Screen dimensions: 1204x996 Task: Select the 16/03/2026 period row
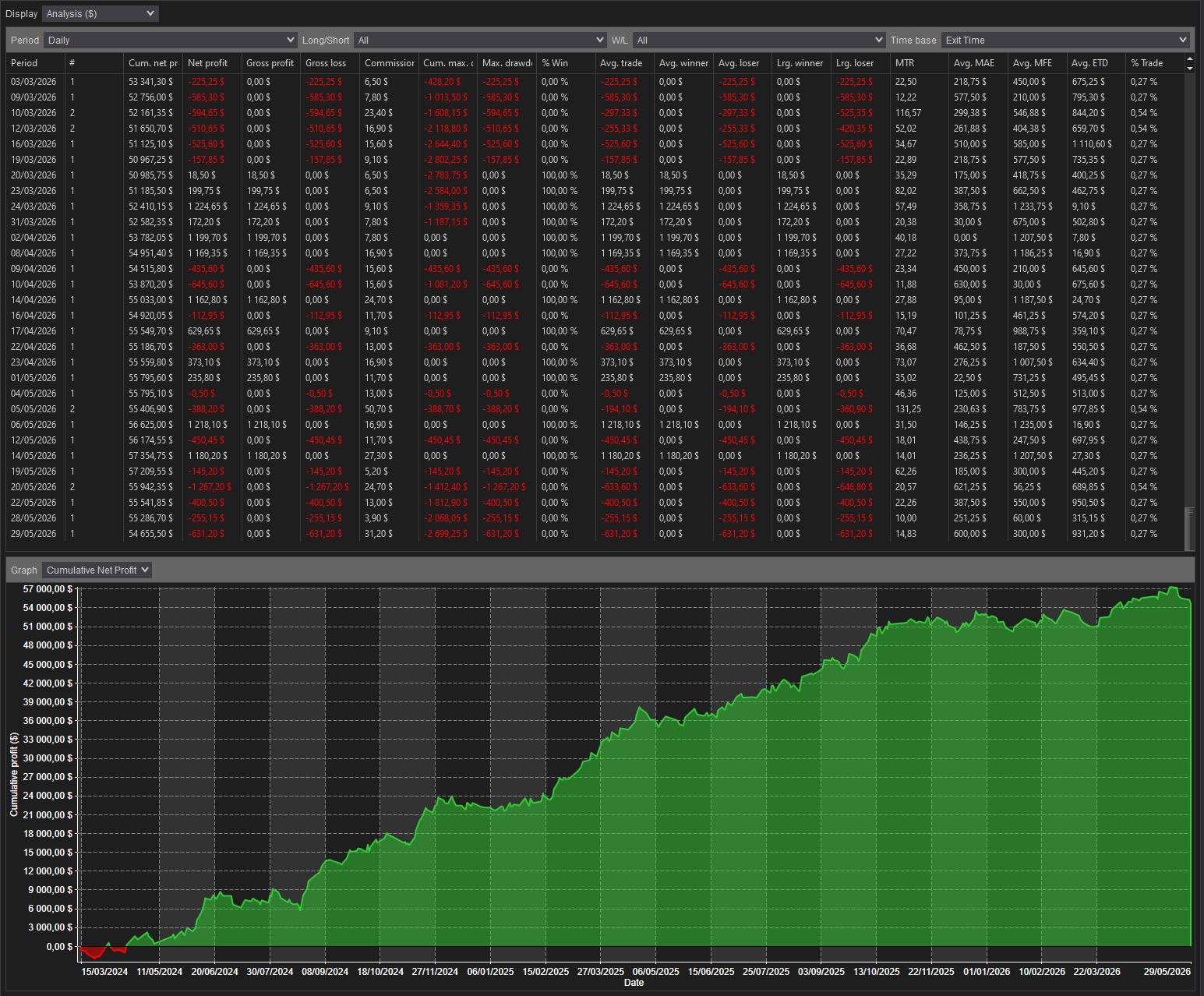(x=595, y=144)
